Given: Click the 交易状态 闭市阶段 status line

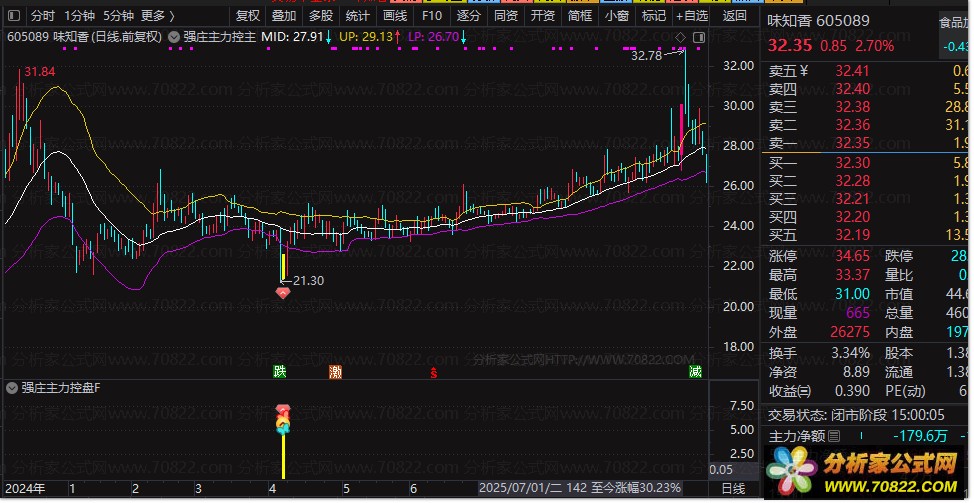Looking at the screenshot, I should pos(856,415).
